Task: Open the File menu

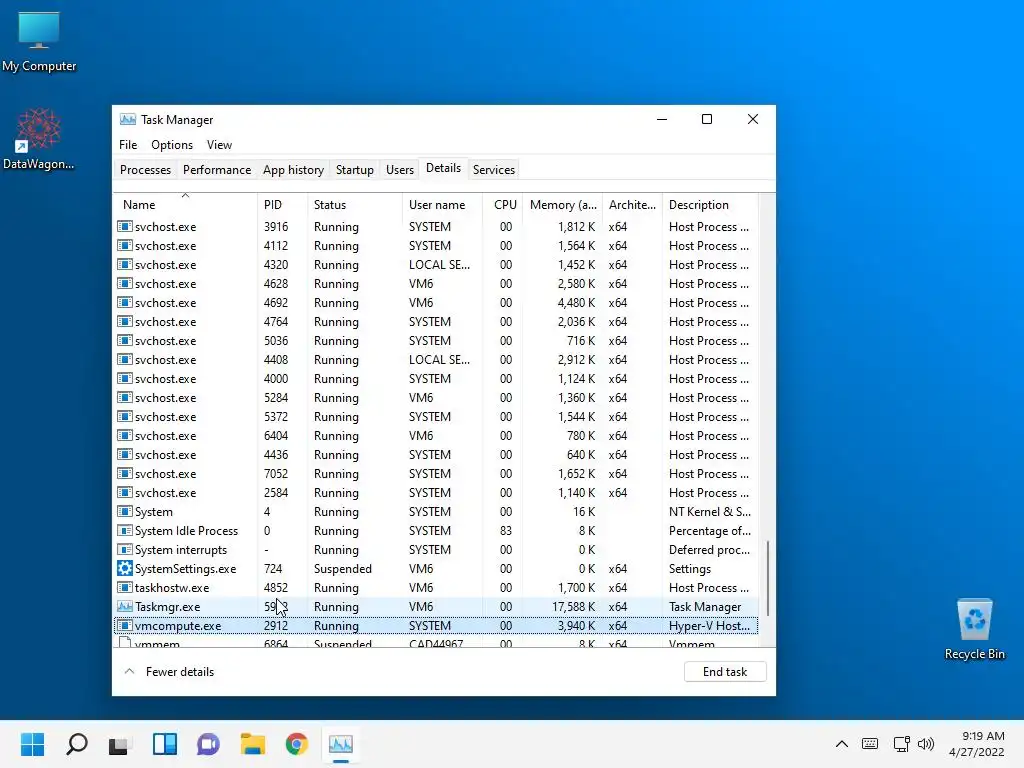Action: [x=128, y=145]
